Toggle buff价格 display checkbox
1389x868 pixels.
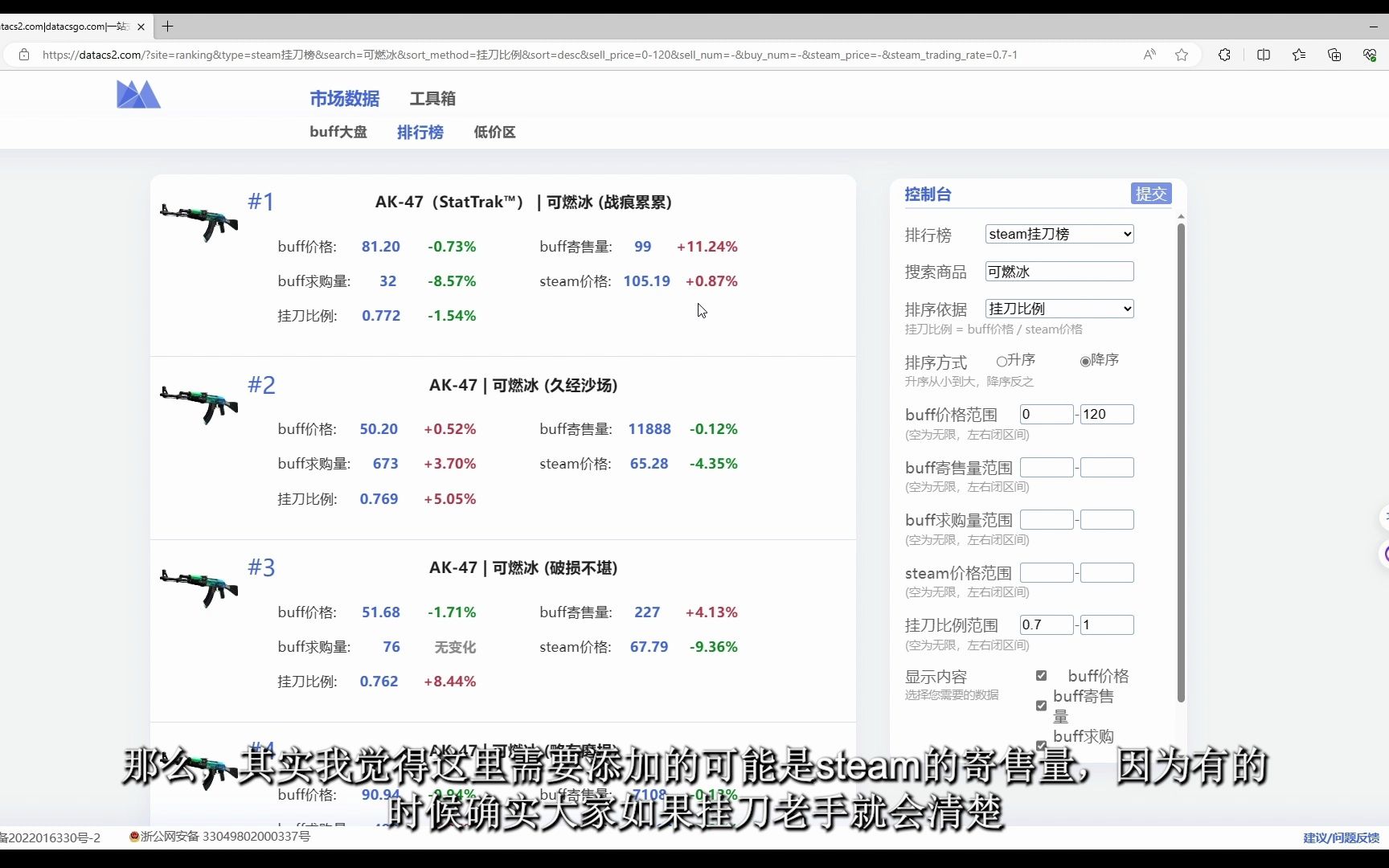[x=1041, y=675]
